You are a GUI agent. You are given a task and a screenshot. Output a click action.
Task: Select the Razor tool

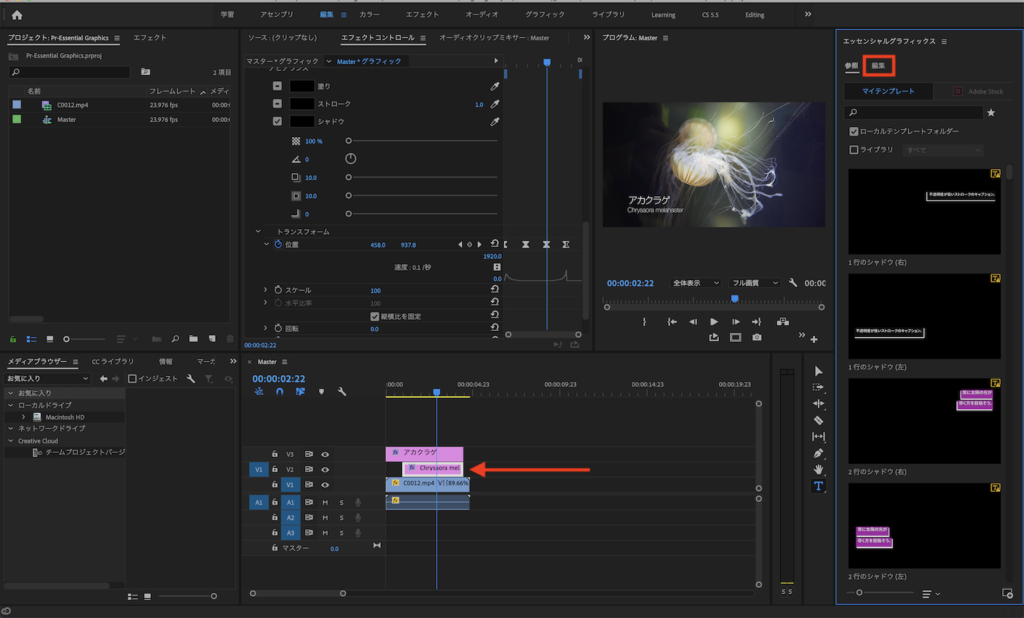pyautogui.click(x=818, y=421)
